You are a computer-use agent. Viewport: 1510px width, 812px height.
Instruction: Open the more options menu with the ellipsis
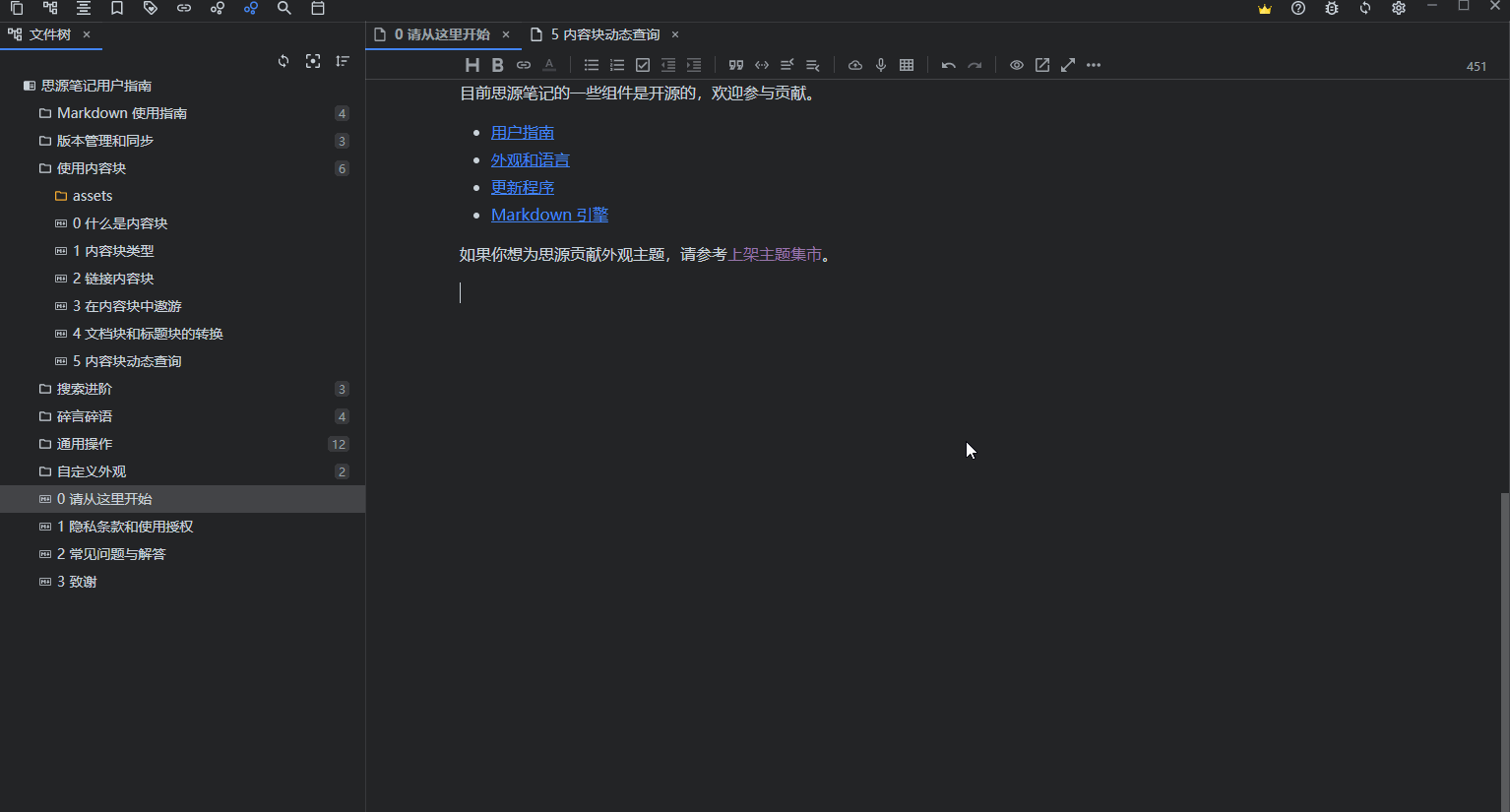(x=1093, y=65)
